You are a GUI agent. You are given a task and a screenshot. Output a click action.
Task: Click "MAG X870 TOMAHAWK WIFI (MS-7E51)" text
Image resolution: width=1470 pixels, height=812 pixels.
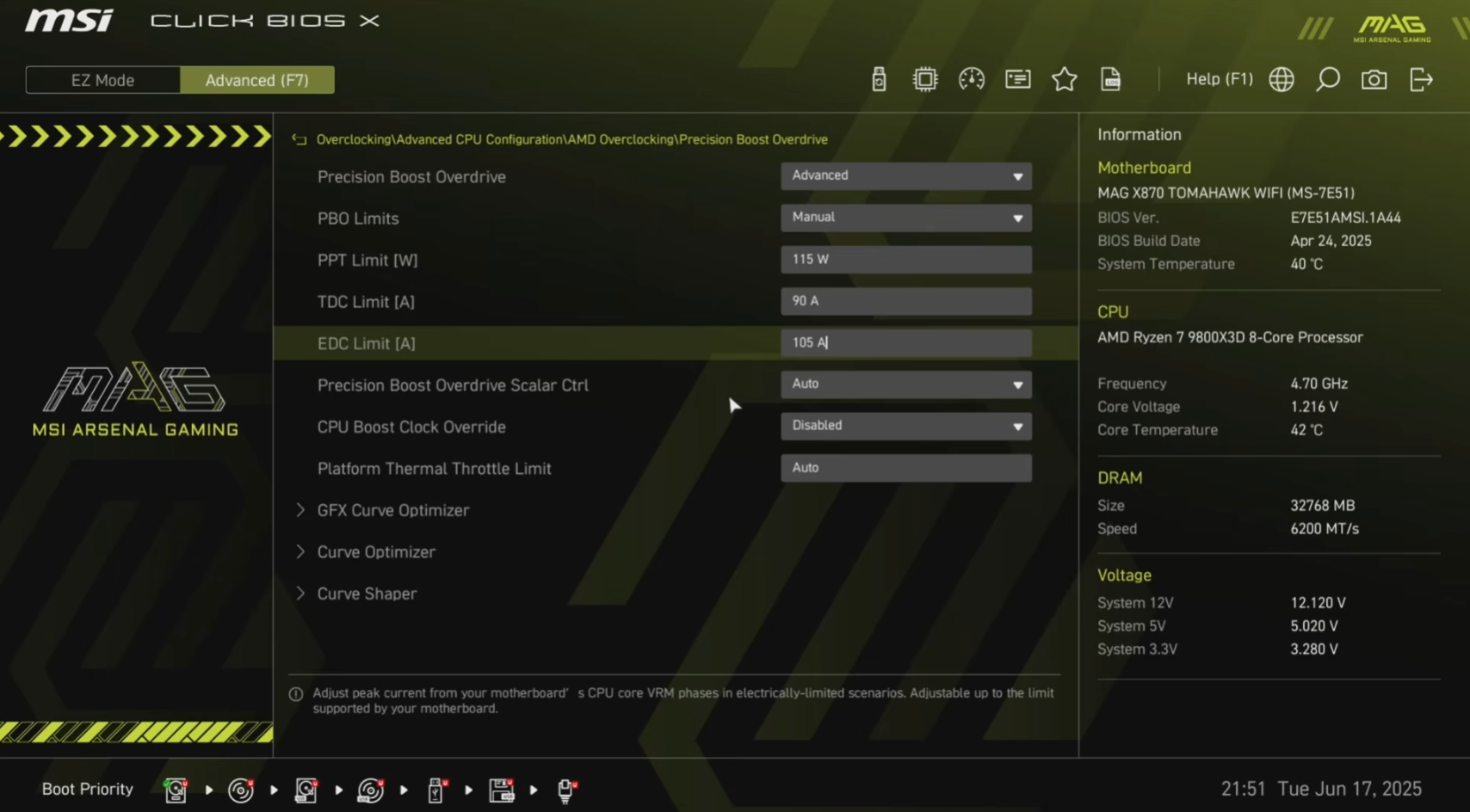coord(1226,193)
